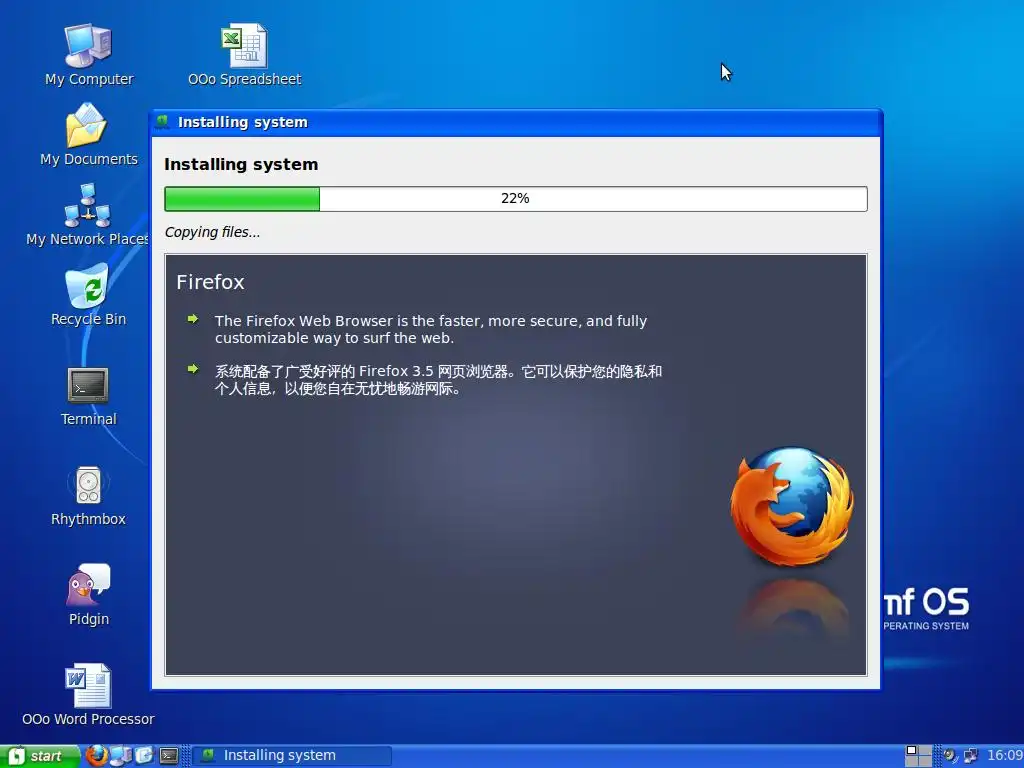Click the English Firefox Web Browser description

(x=431, y=329)
